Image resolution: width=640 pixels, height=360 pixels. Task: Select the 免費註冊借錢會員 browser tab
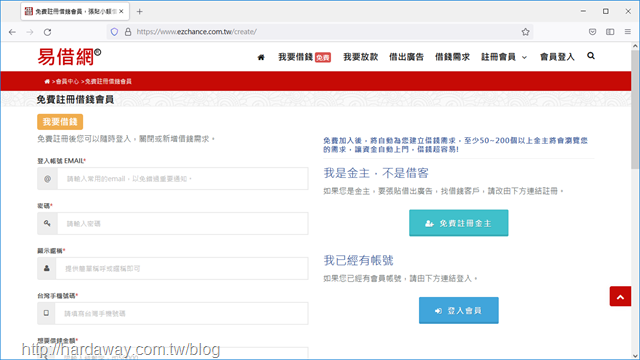[x=75, y=11]
